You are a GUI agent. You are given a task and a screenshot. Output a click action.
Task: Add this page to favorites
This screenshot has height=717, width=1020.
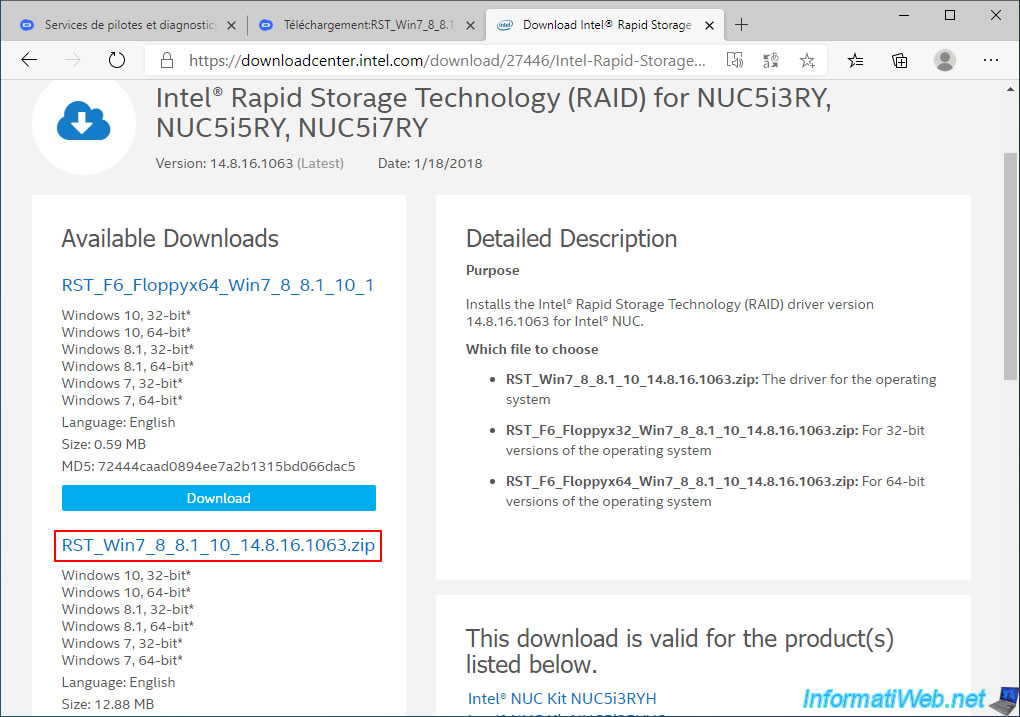tap(807, 61)
